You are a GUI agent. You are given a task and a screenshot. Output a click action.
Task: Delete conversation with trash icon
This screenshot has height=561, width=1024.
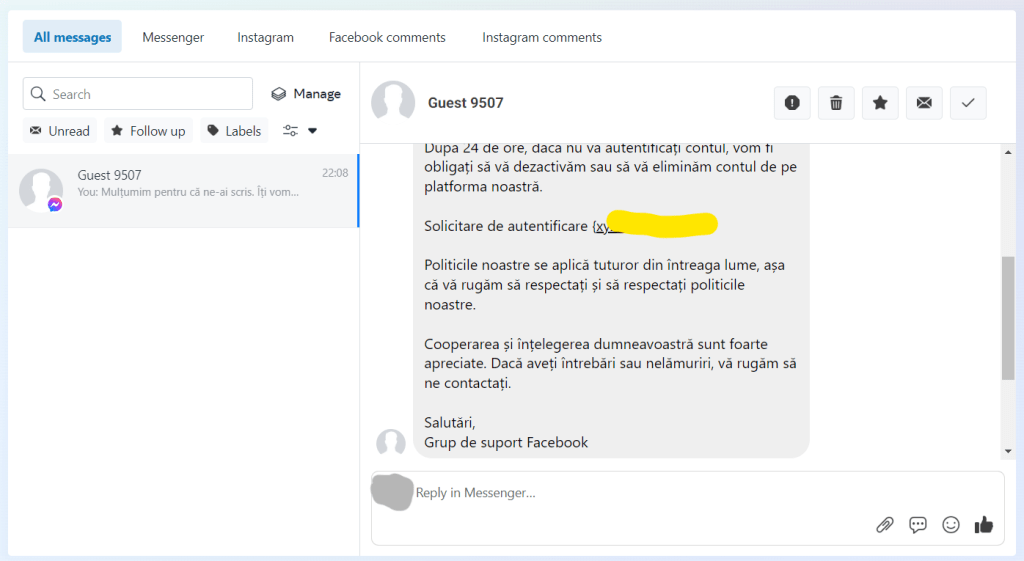(x=836, y=103)
